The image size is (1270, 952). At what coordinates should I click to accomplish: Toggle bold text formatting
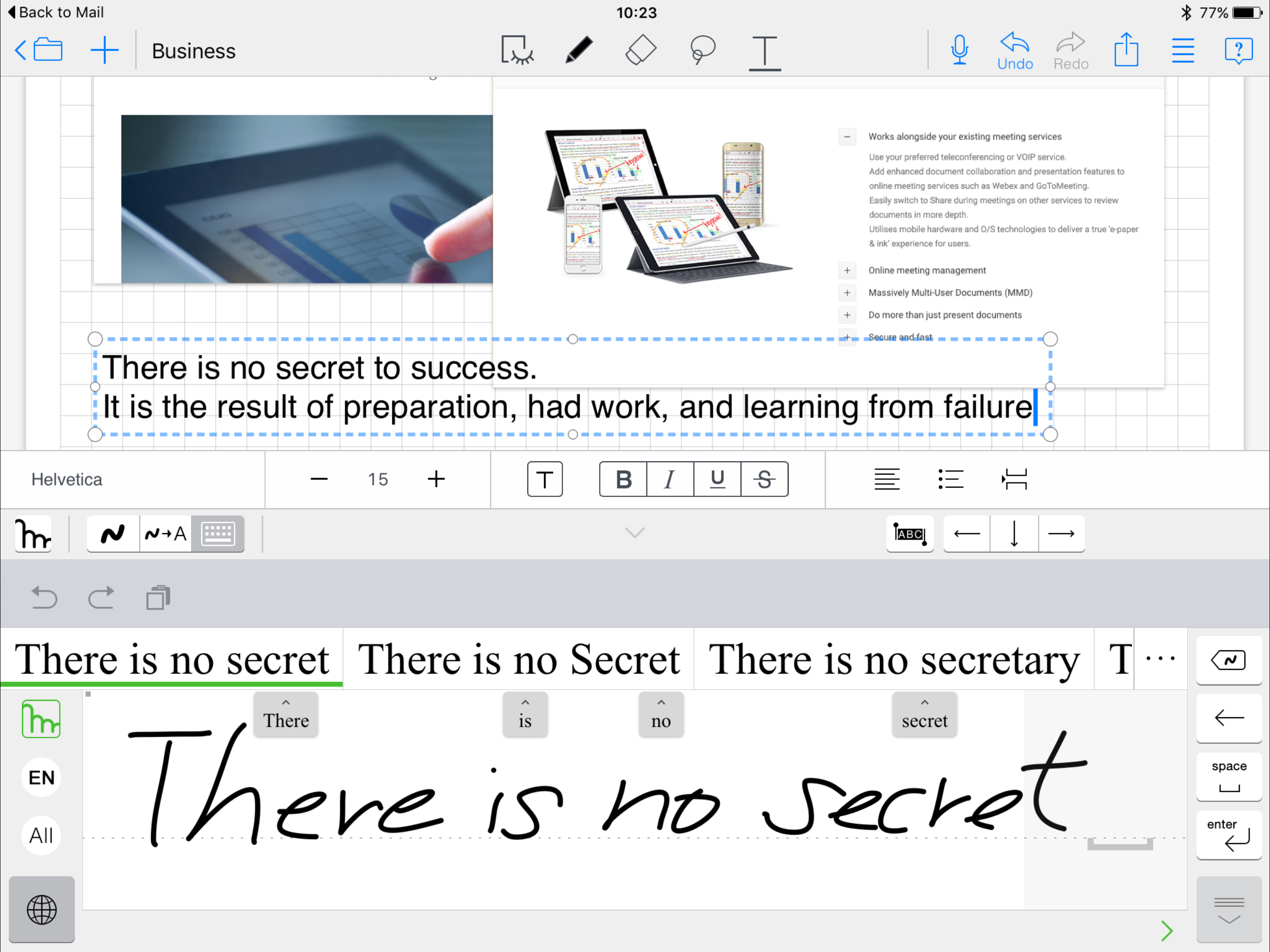pos(623,479)
